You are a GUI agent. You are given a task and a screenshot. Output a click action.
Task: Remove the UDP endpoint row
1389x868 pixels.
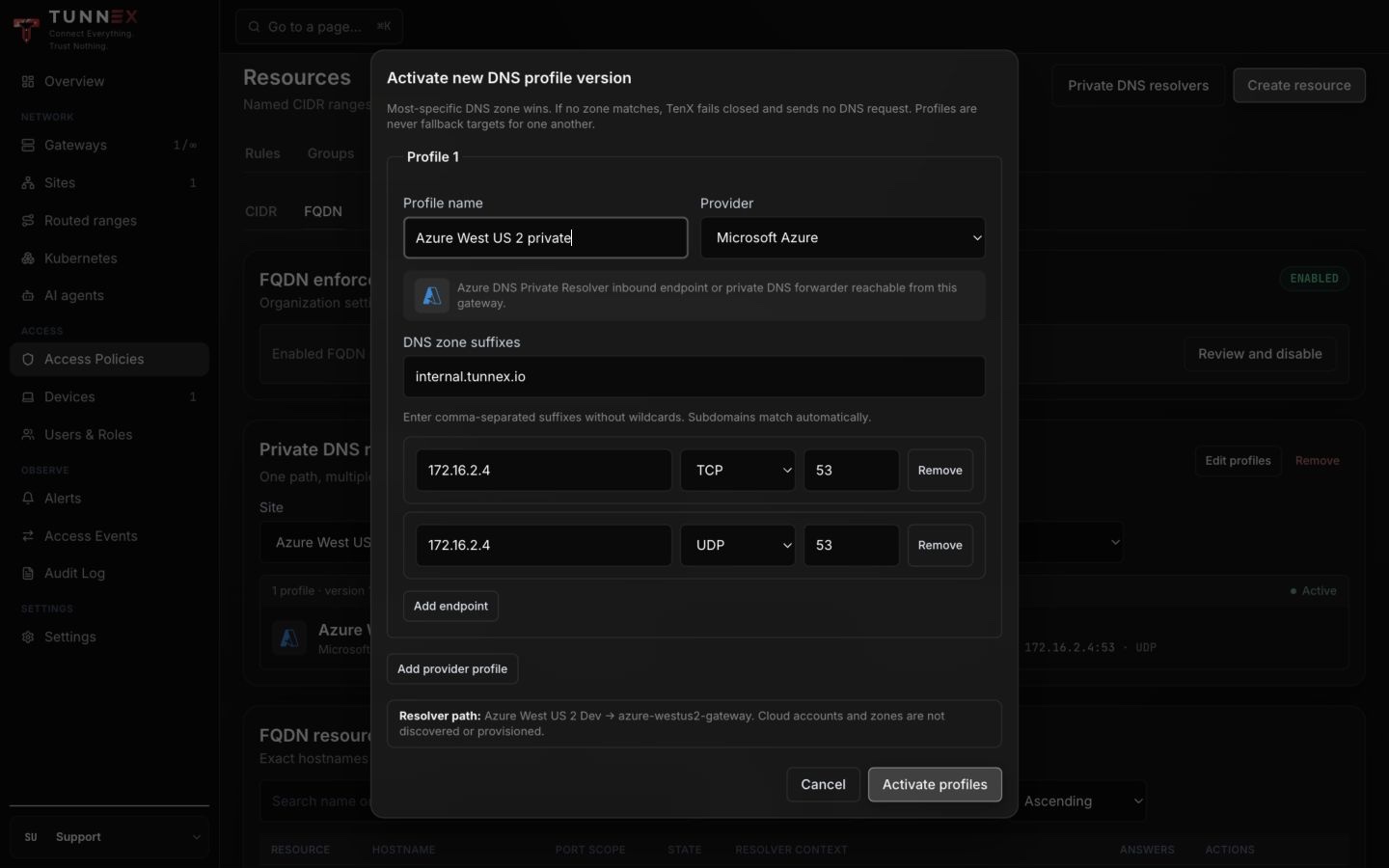tap(940, 546)
